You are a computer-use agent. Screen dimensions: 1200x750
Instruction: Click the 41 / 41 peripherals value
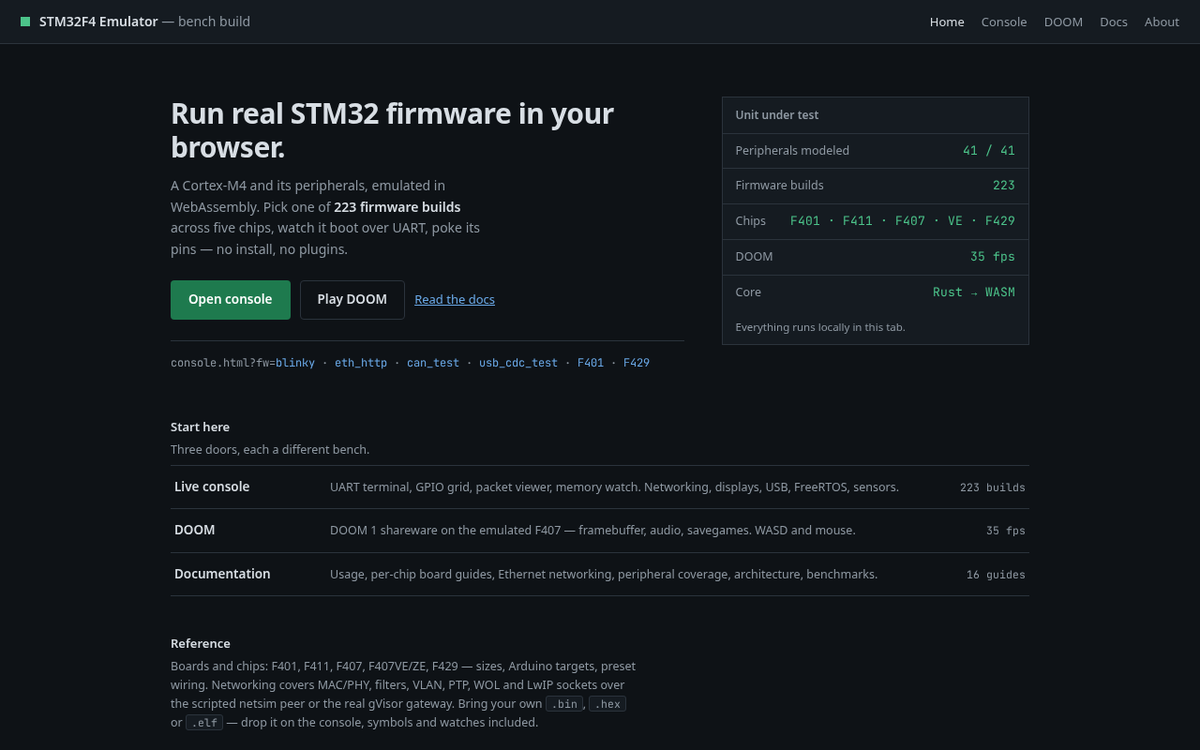[988, 150]
